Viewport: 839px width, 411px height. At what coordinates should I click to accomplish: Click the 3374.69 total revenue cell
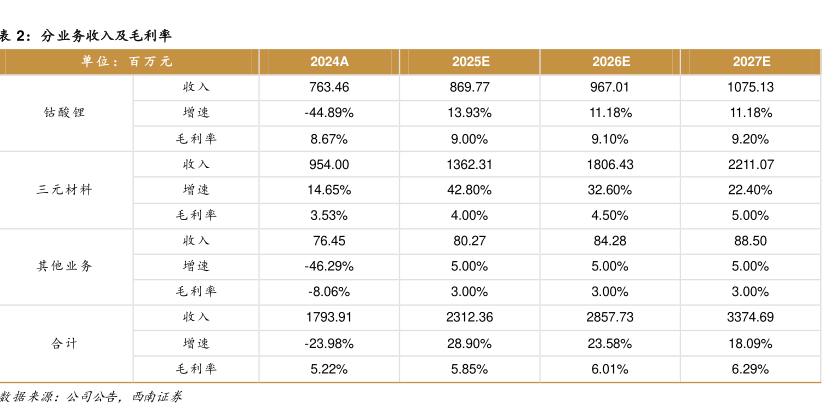click(751, 317)
